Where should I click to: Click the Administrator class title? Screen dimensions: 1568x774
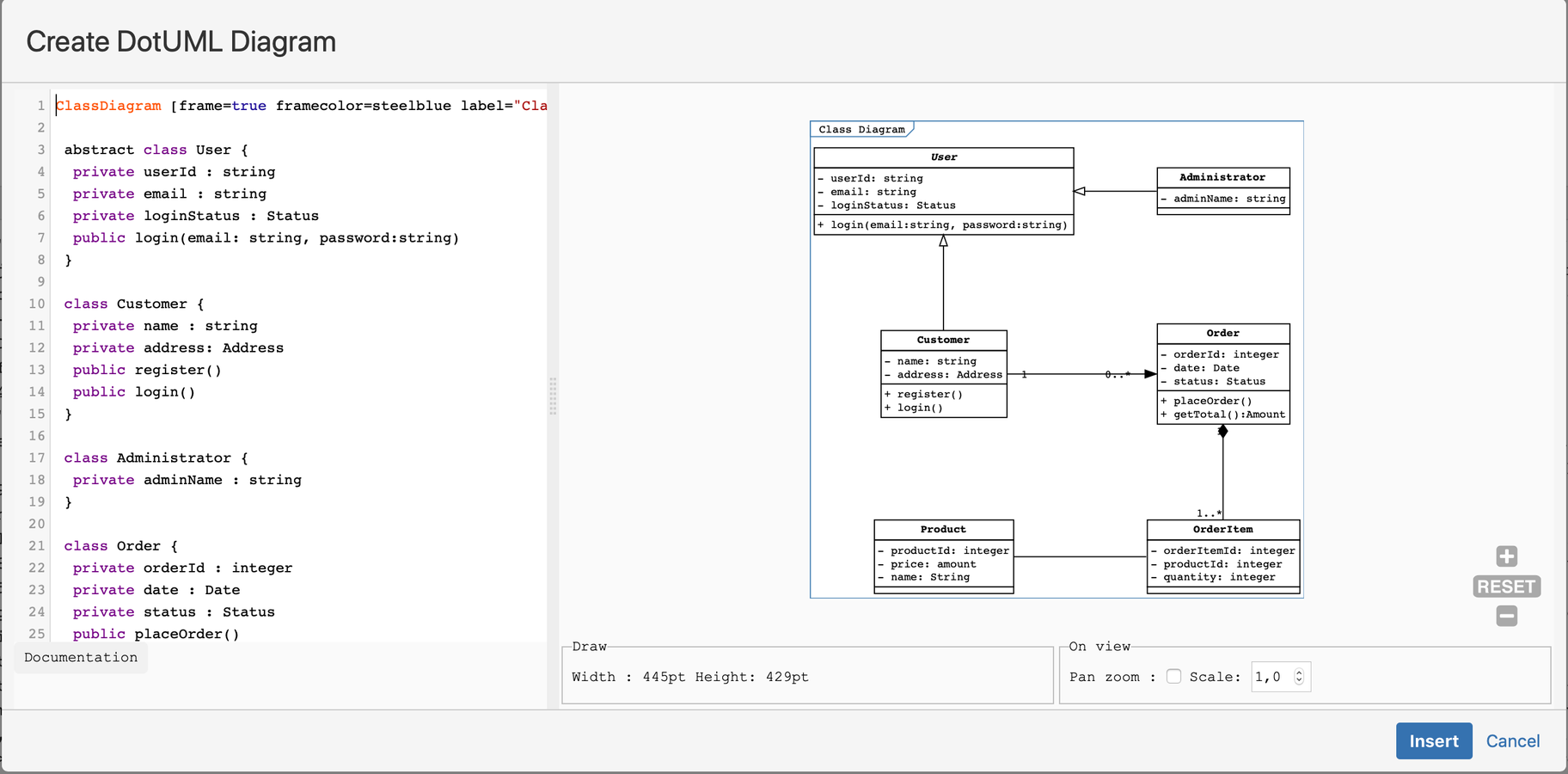pos(1222,177)
